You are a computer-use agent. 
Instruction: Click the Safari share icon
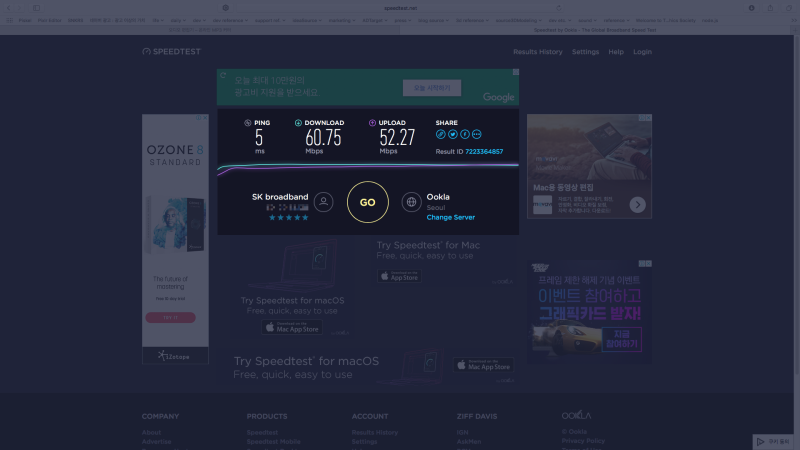(x=770, y=8)
